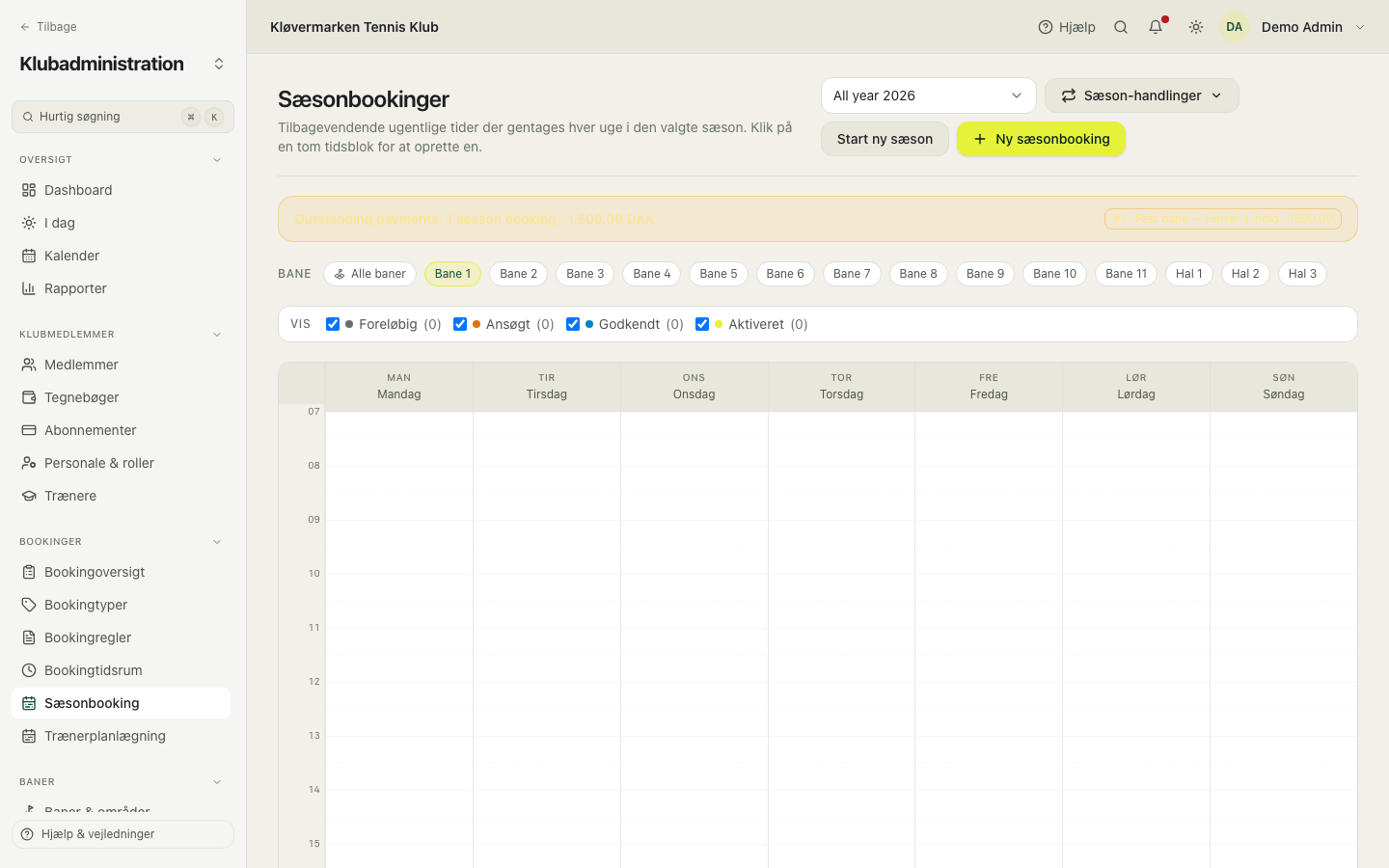
Task: Click the Start ny sæson button
Action: (x=885, y=139)
